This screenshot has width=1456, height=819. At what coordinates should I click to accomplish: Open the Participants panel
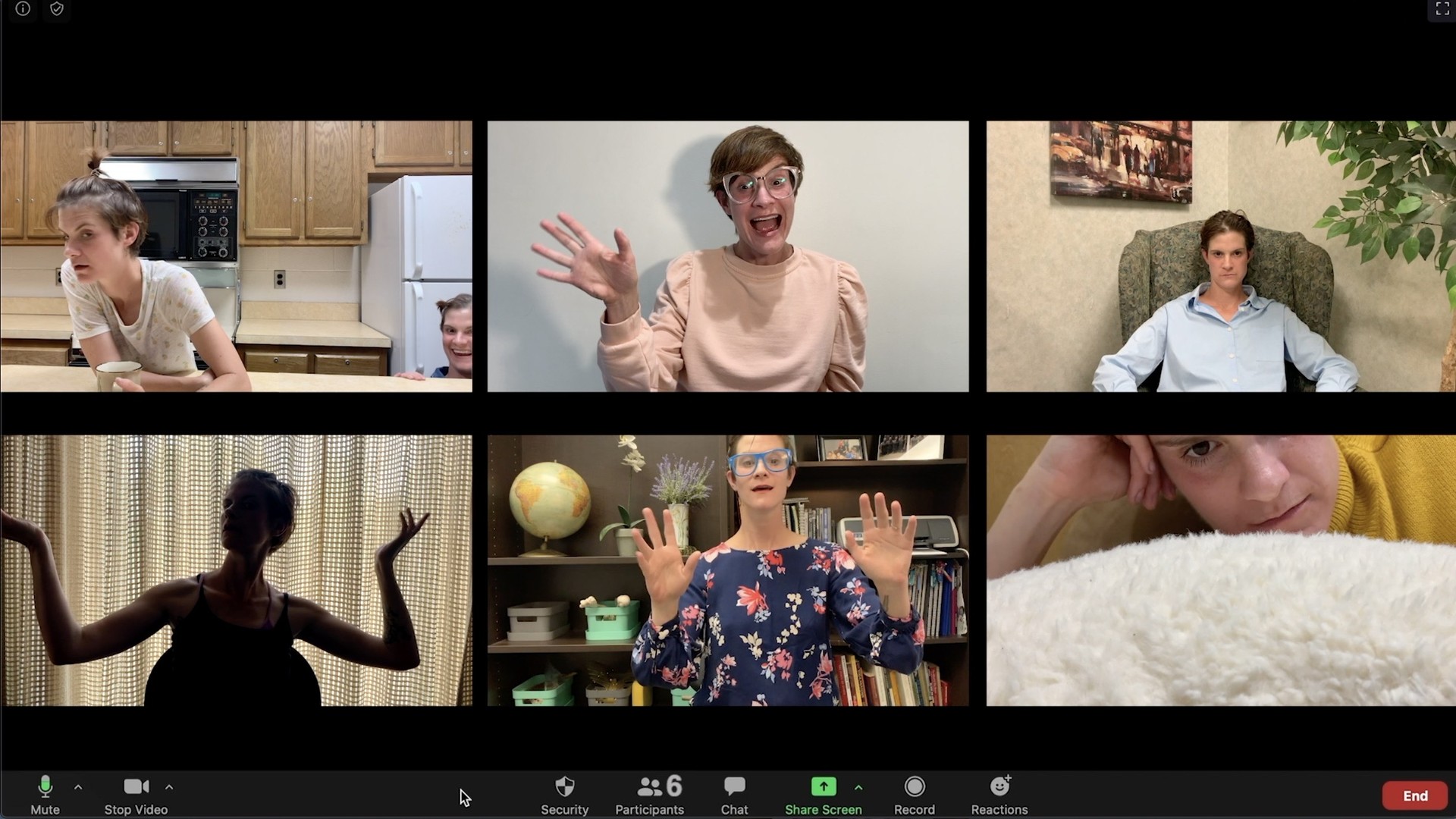click(x=650, y=795)
